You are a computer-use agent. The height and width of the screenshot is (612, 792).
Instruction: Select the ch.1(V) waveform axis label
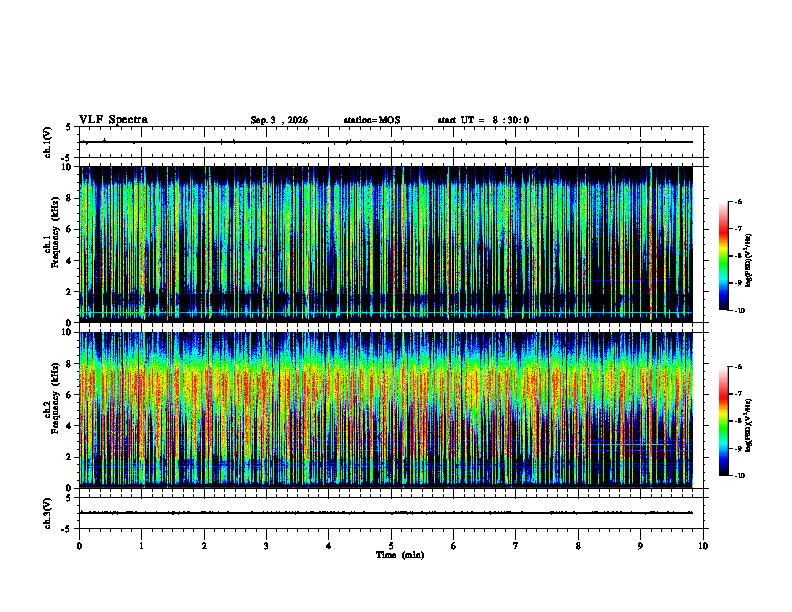(x=48, y=142)
